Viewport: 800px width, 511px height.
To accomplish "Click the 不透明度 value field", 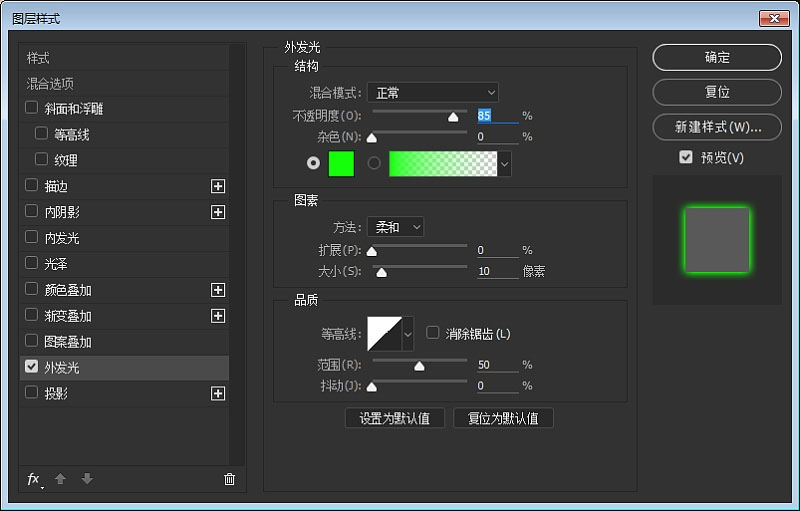I will pos(497,116).
